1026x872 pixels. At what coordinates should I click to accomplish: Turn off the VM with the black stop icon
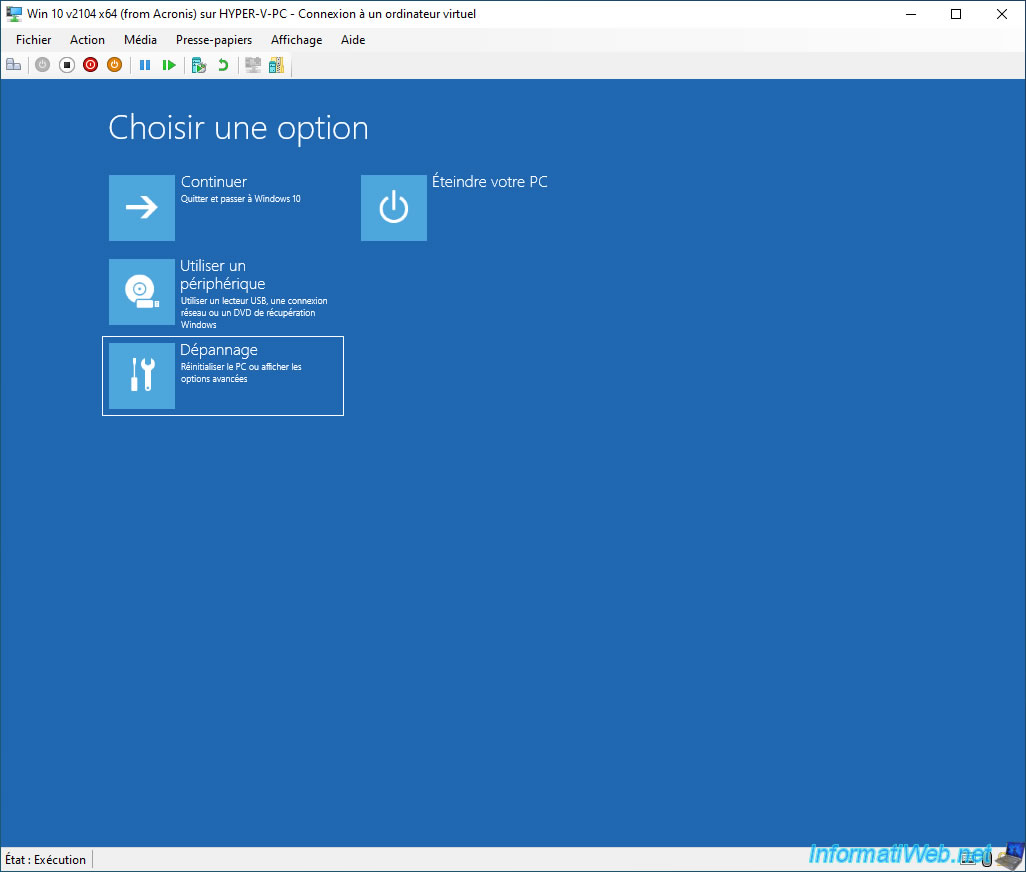67,65
